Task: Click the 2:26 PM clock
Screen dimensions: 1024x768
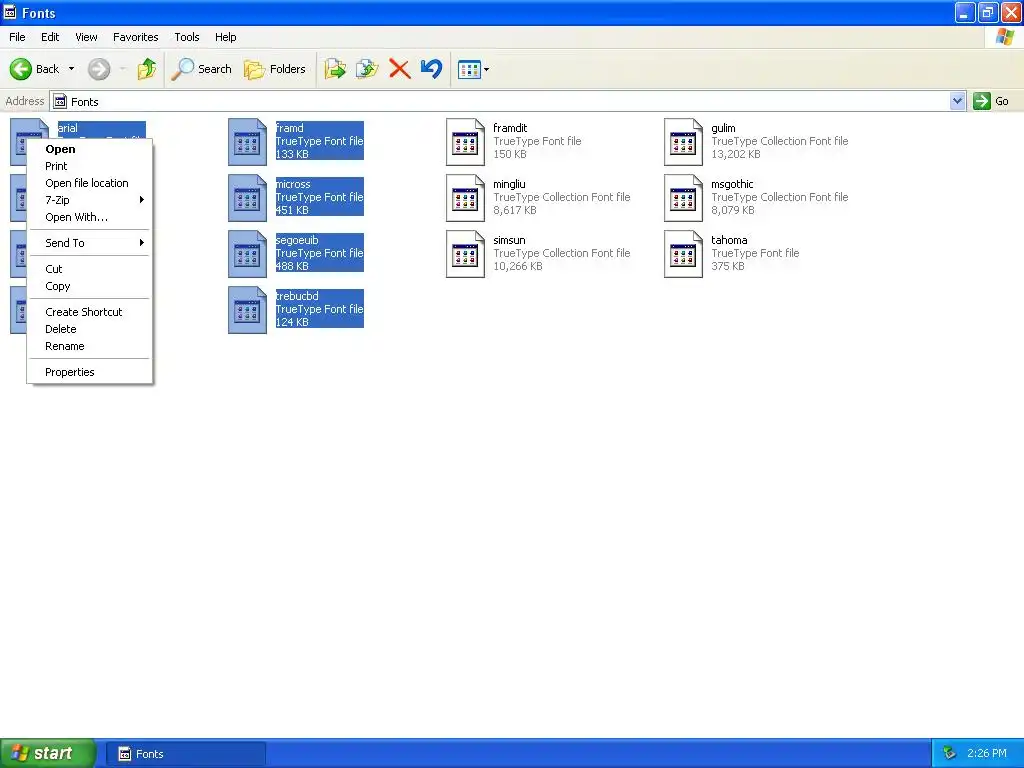Action: pyautogui.click(x=987, y=753)
